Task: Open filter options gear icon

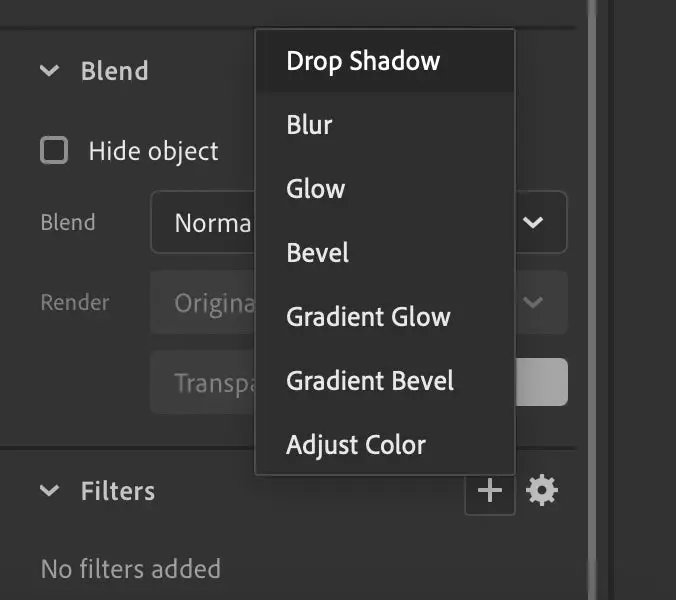Action: 542,491
